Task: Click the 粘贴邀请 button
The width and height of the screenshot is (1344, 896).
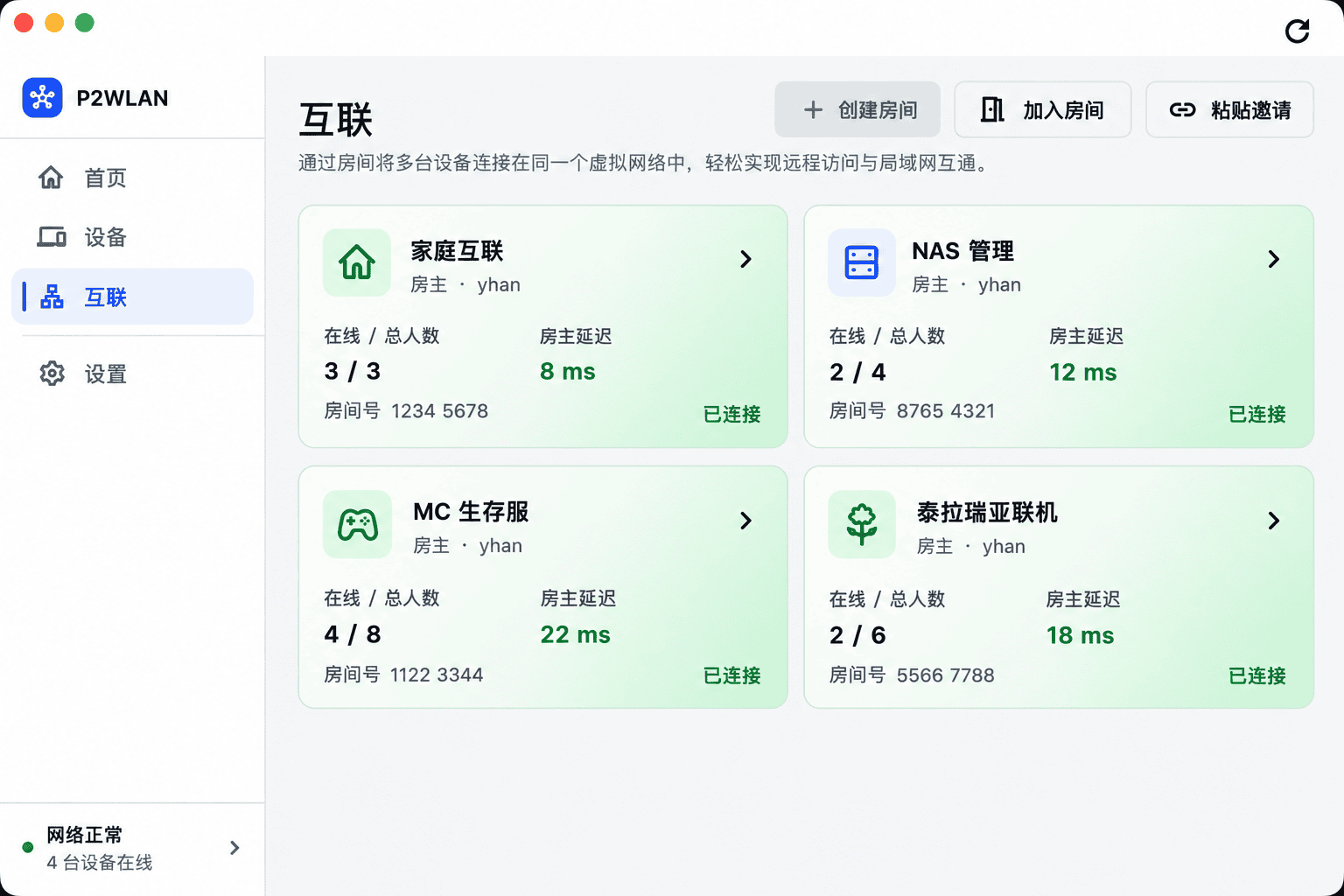Action: point(1229,109)
